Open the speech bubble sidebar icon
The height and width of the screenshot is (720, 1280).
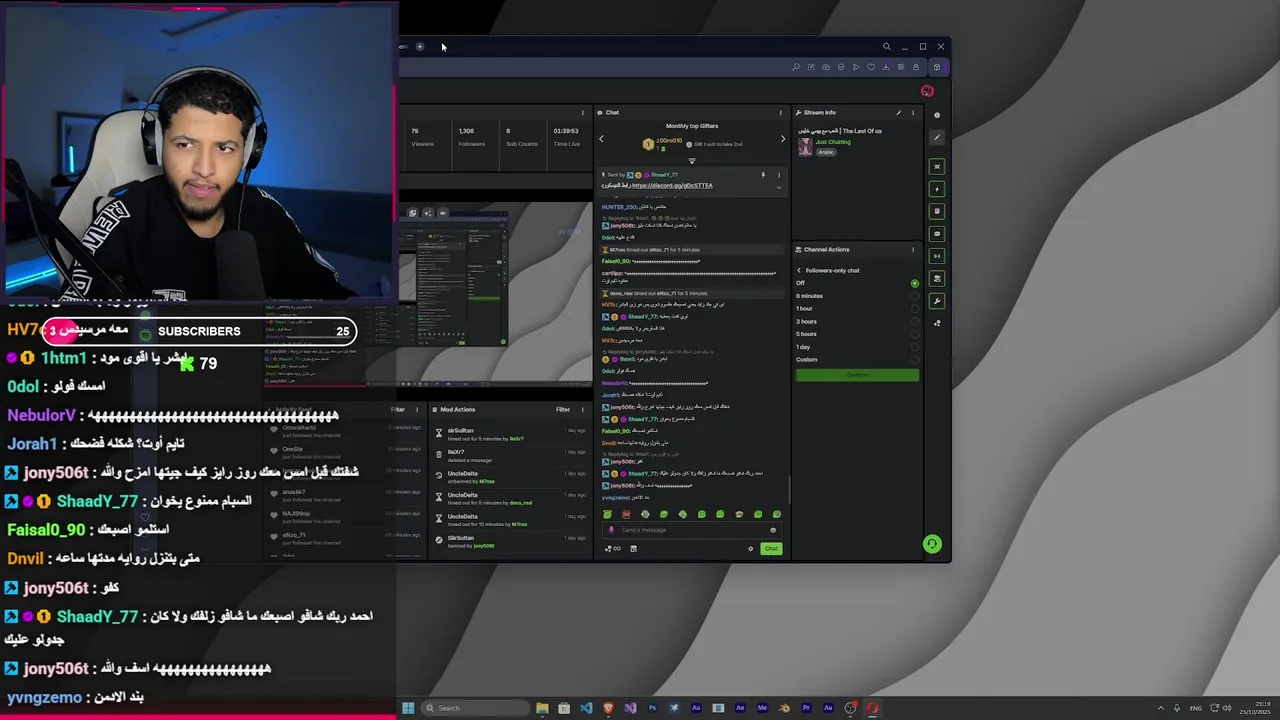[937, 234]
